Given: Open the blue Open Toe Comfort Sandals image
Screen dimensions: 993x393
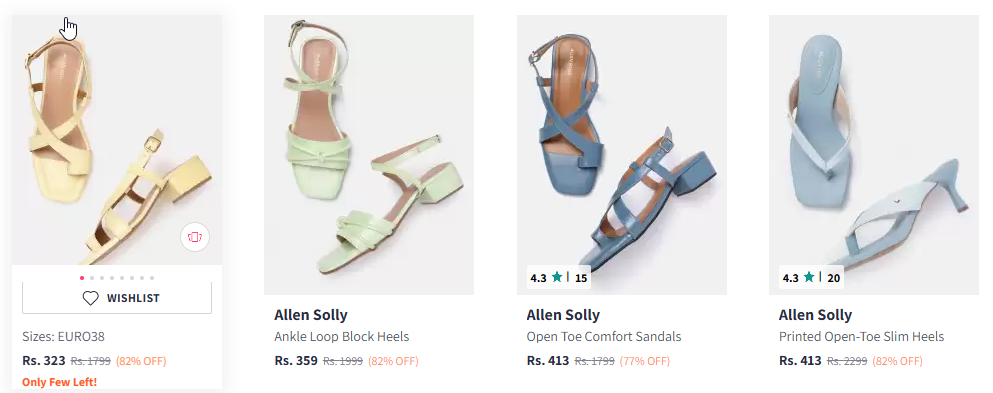Looking at the screenshot, I should click(622, 155).
